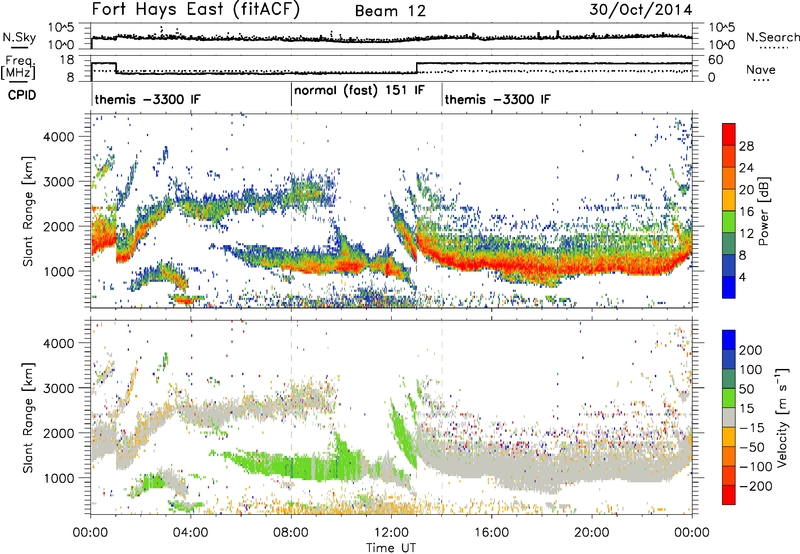Pick the gray -15 to 15 Velocity swatch
The width and height of the screenshot is (800, 554).
pyautogui.click(x=729, y=418)
